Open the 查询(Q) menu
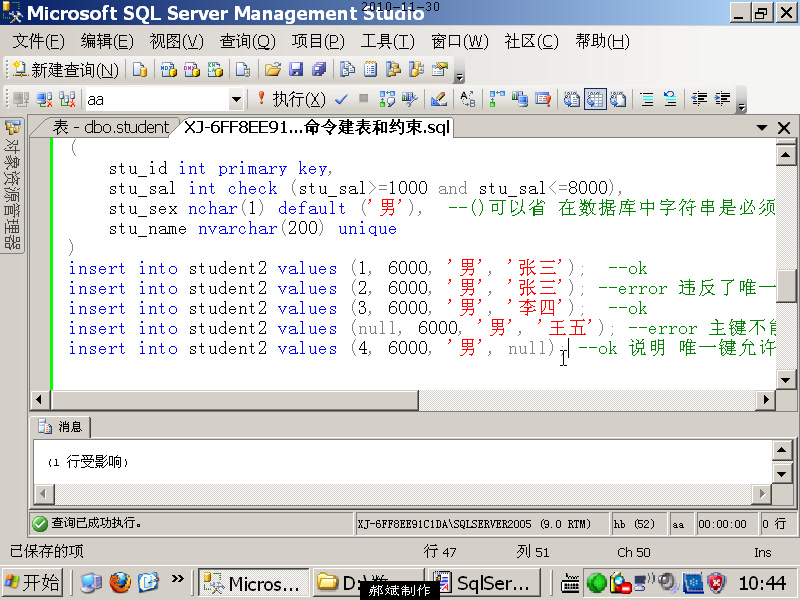Screen dimensions: 800x600 247,41
